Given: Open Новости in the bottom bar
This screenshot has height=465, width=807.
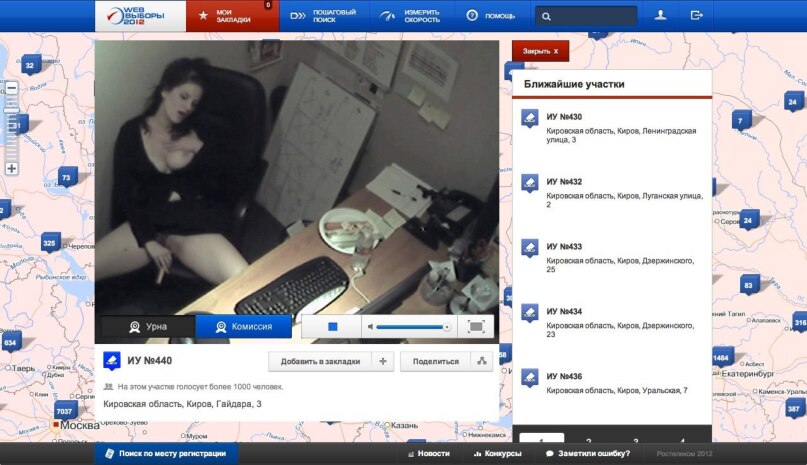Looking at the screenshot, I should pos(429,454).
